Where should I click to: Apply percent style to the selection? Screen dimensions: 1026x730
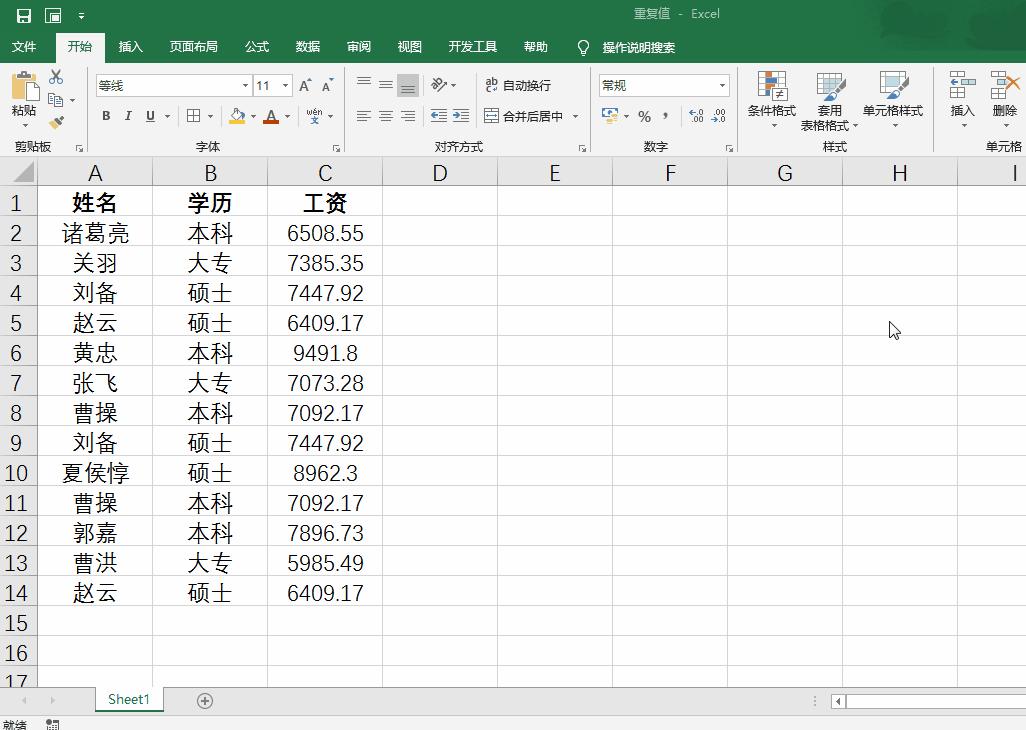[646, 116]
